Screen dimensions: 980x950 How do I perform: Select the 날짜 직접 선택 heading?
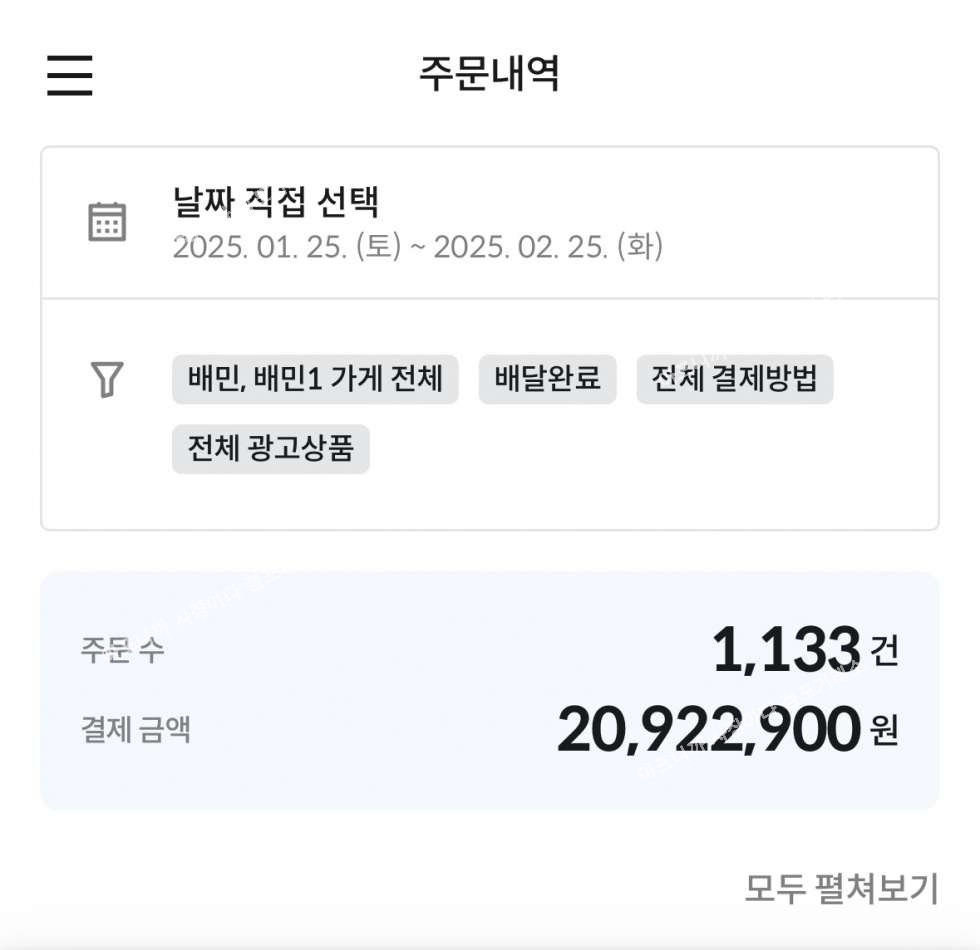pyautogui.click(x=276, y=203)
